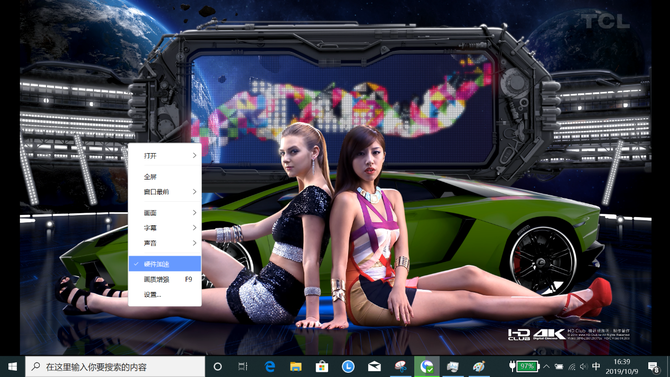Select 全屏 fullscreen in the context menu
The image size is (670, 377).
coord(165,176)
